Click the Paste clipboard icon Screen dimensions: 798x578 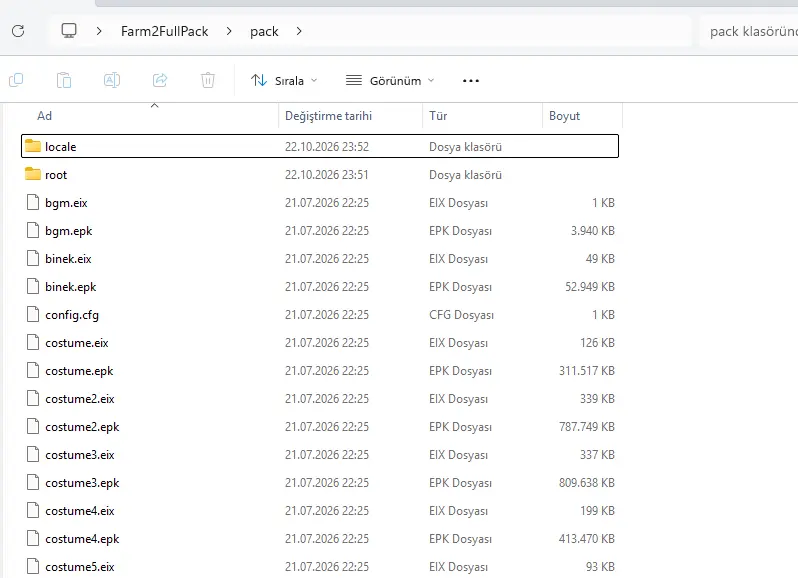(x=64, y=80)
